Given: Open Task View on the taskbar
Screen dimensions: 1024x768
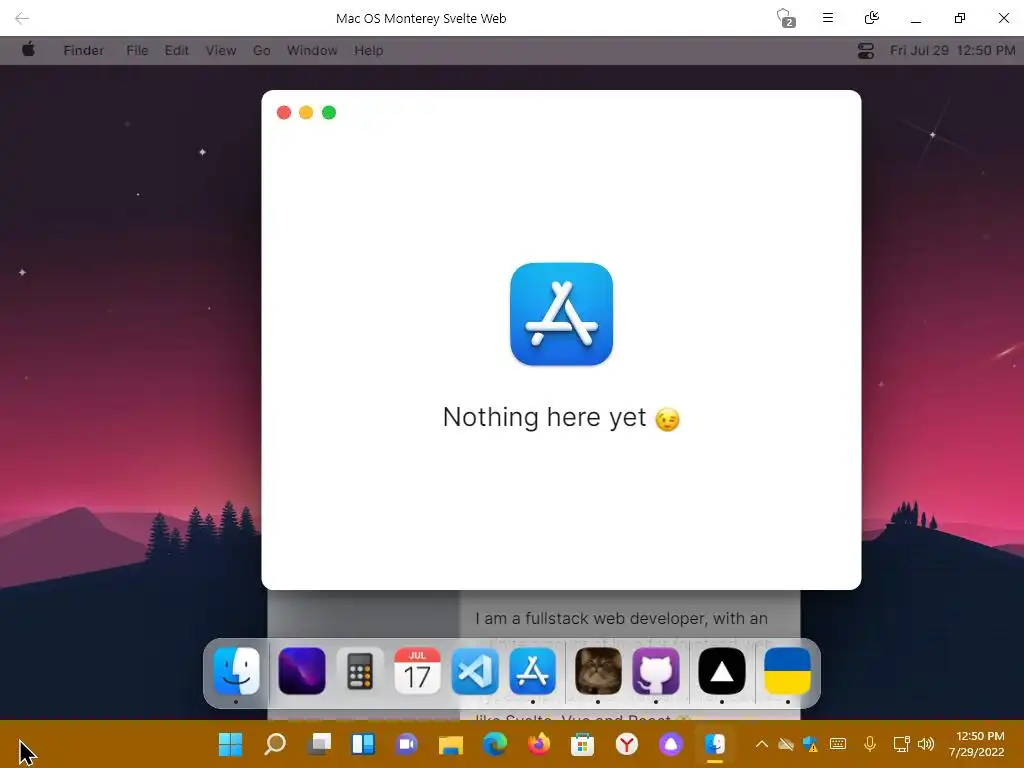Looking at the screenshot, I should (319, 744).
